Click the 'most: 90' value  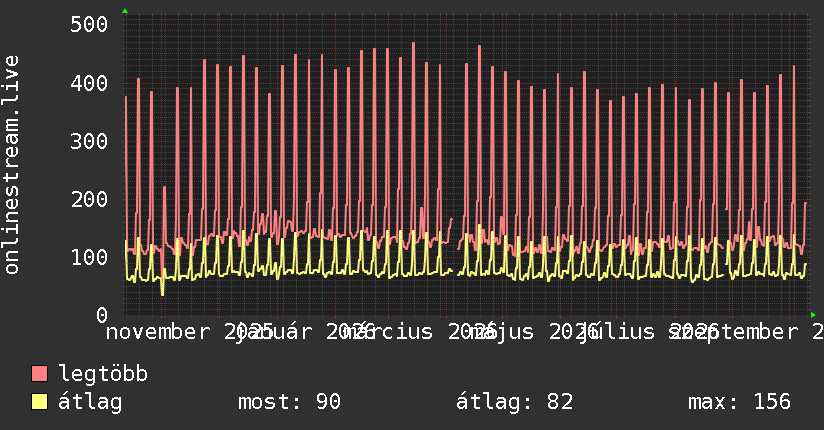(290, 402)
